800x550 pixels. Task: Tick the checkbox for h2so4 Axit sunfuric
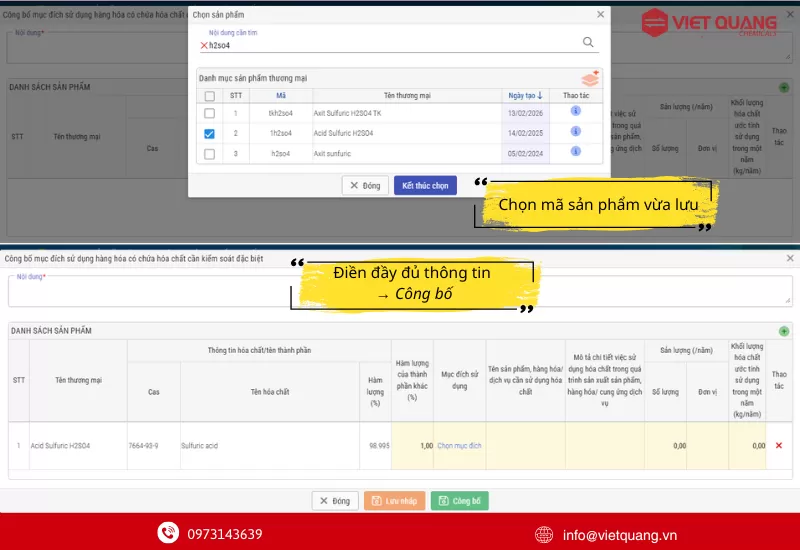click(x=209, y=154)
